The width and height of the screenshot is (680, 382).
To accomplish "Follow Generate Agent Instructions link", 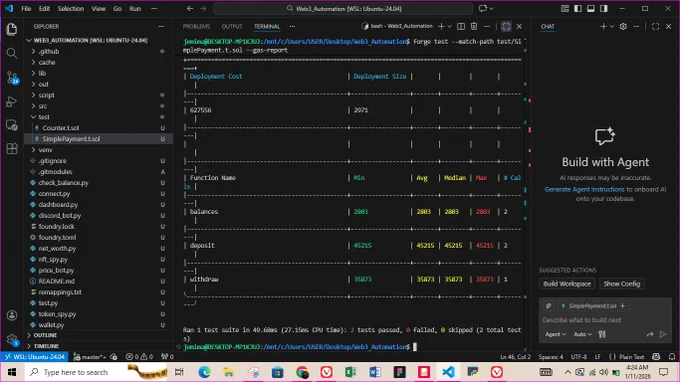I will (x=584, y=189).
